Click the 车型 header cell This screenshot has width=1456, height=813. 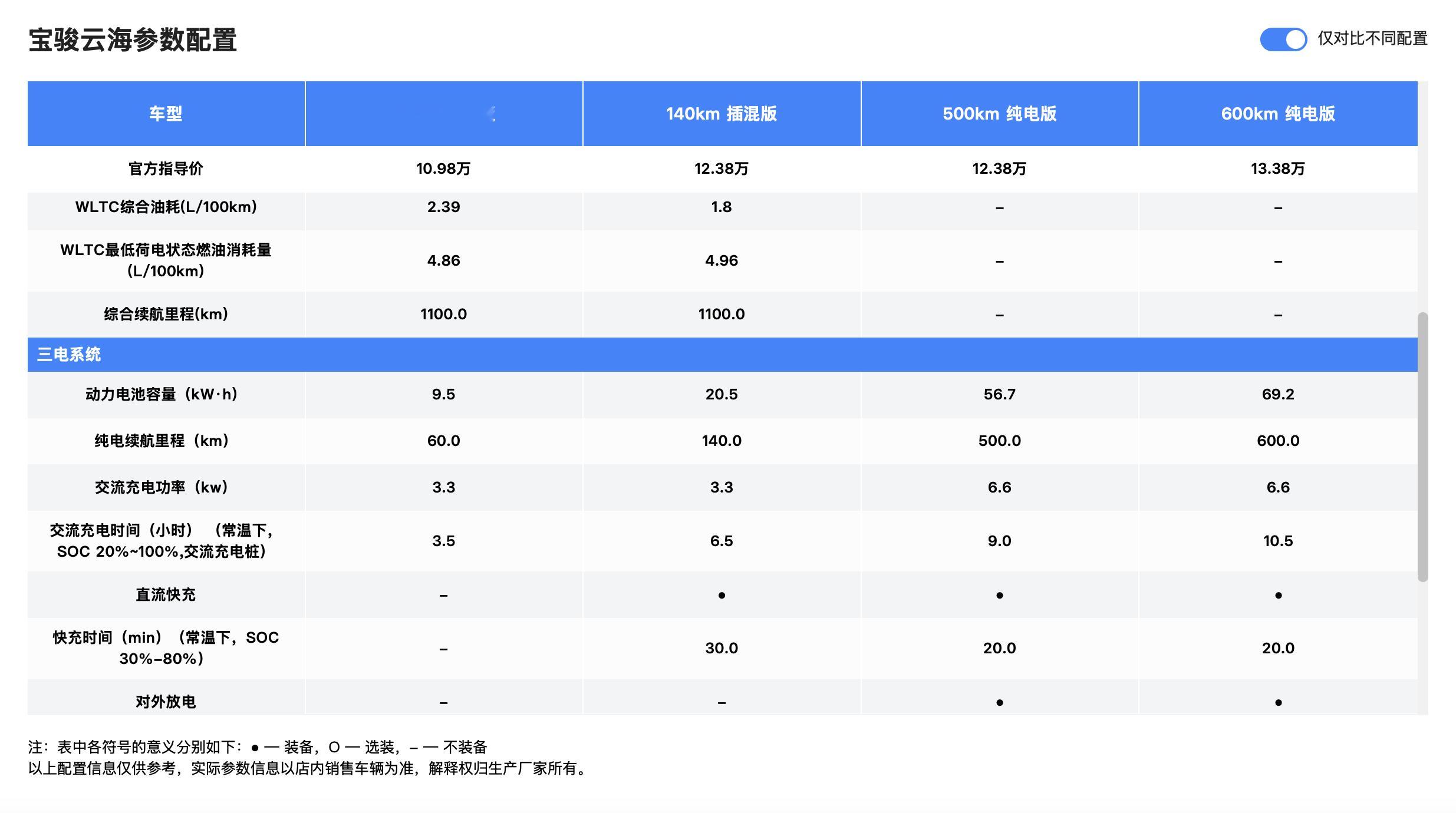tap(166, 114)
